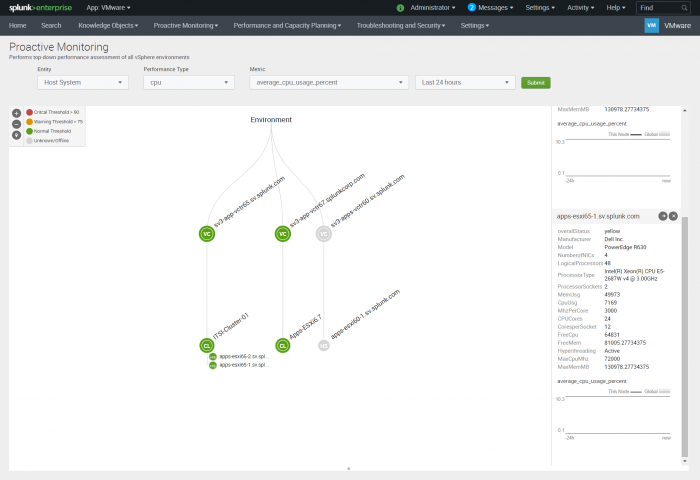Click the overallStatus yellow value

pyautogui.click(x=612, y=231)
